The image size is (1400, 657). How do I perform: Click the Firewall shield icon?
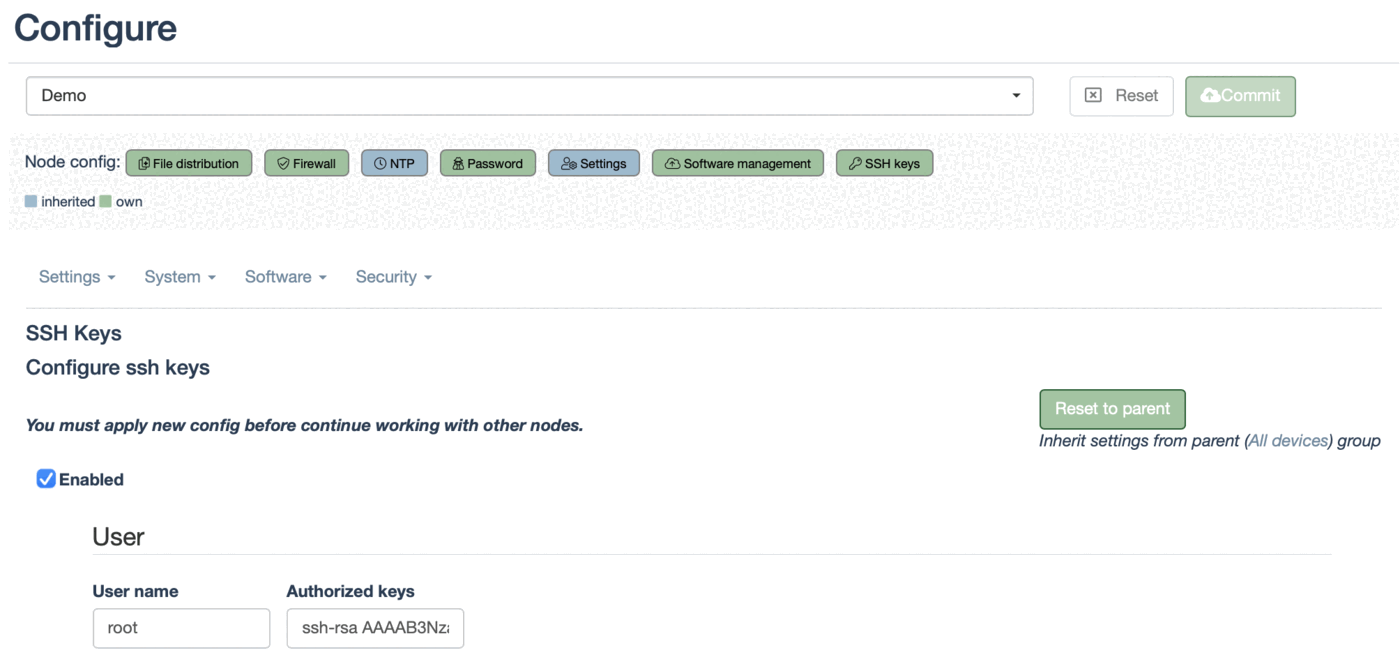pos(283,164)
